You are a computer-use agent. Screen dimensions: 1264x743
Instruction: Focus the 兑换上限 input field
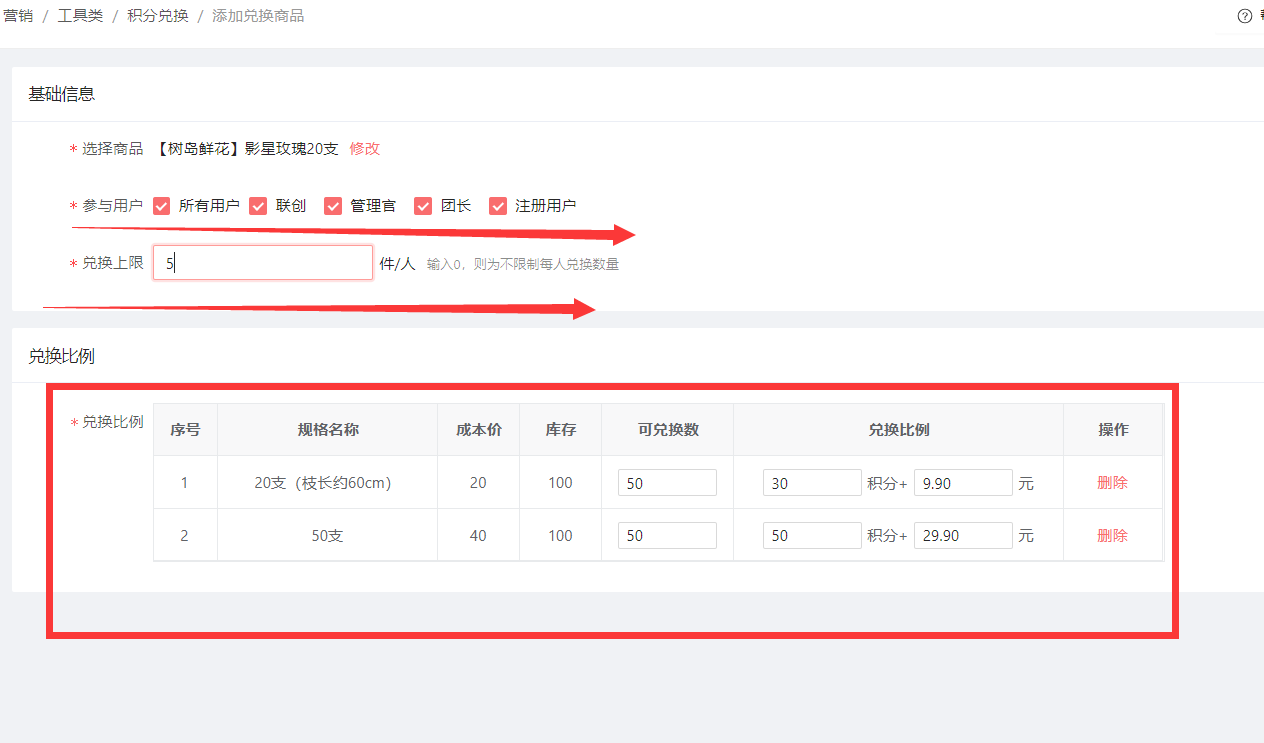(x=263, y=263)
